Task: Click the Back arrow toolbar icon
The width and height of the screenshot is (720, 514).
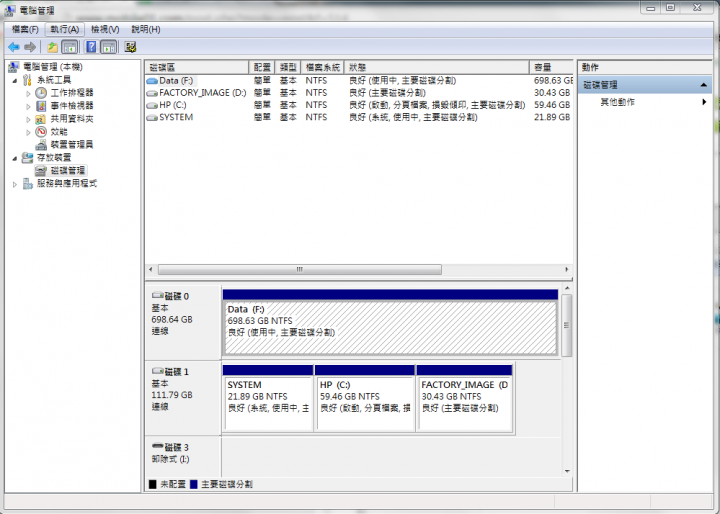Action: pyautogui.click(x=14, y=47)
